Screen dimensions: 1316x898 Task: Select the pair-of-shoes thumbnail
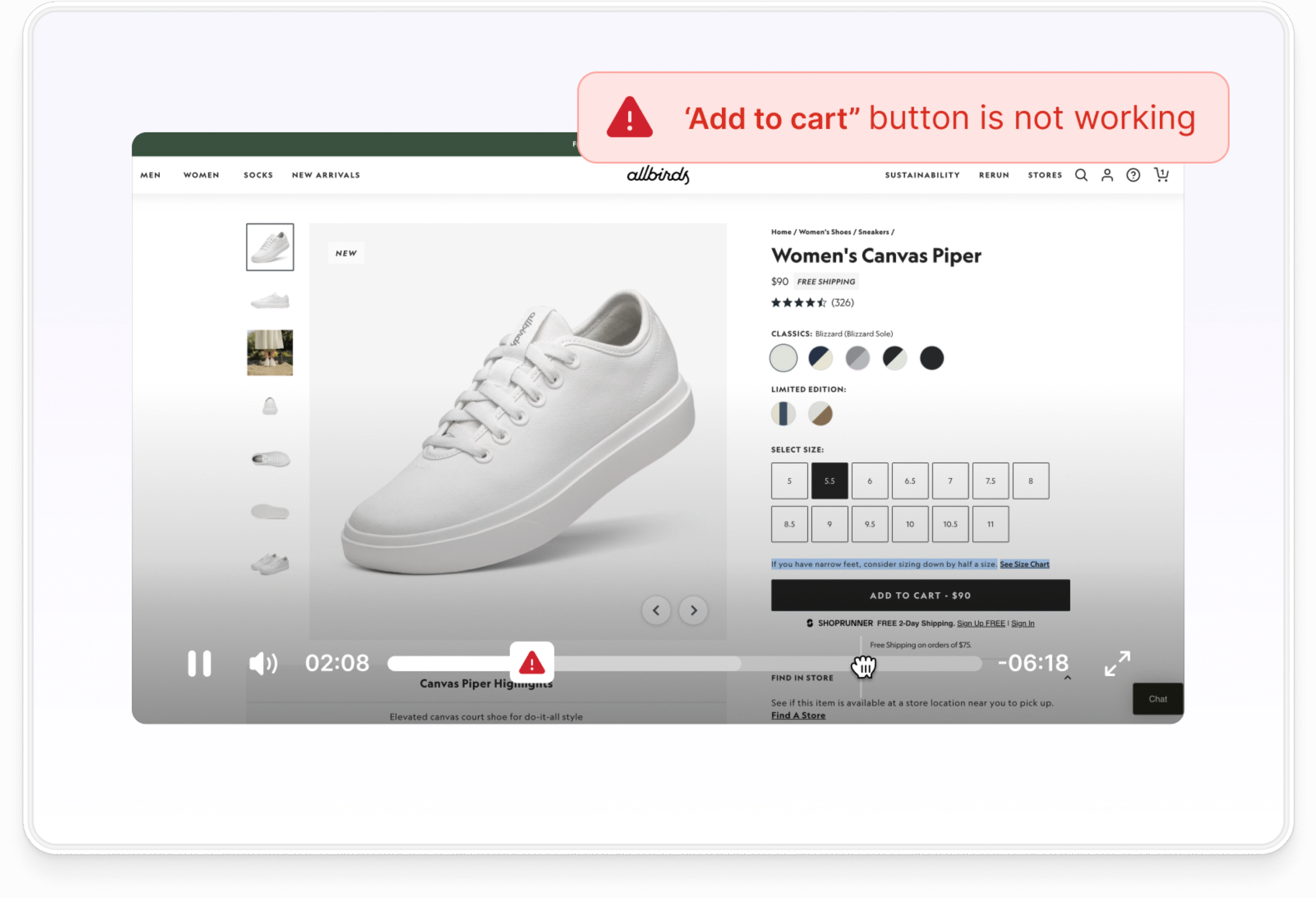[270, 564]
